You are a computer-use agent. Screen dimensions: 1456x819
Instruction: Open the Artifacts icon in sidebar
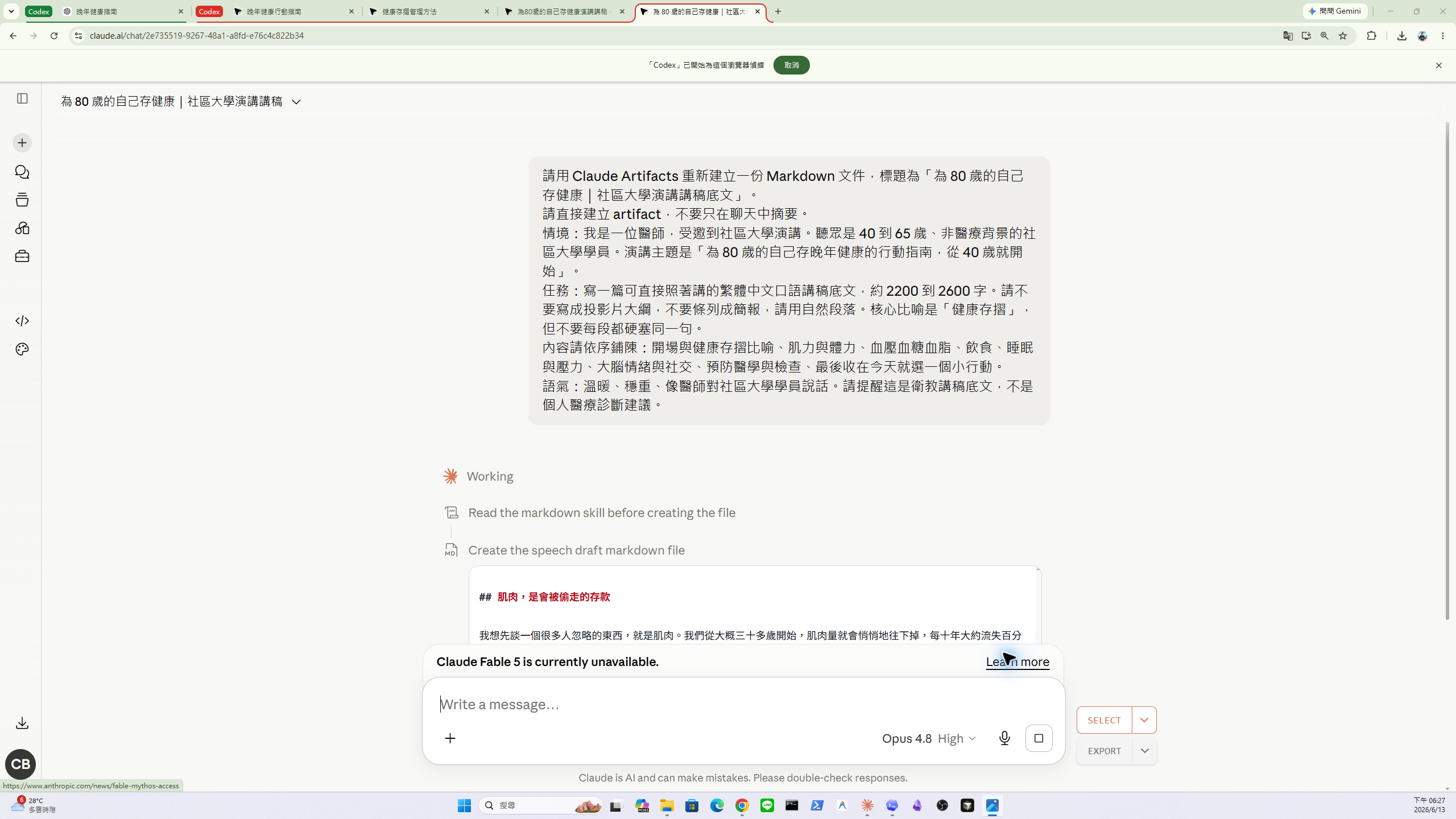(22, 228)
